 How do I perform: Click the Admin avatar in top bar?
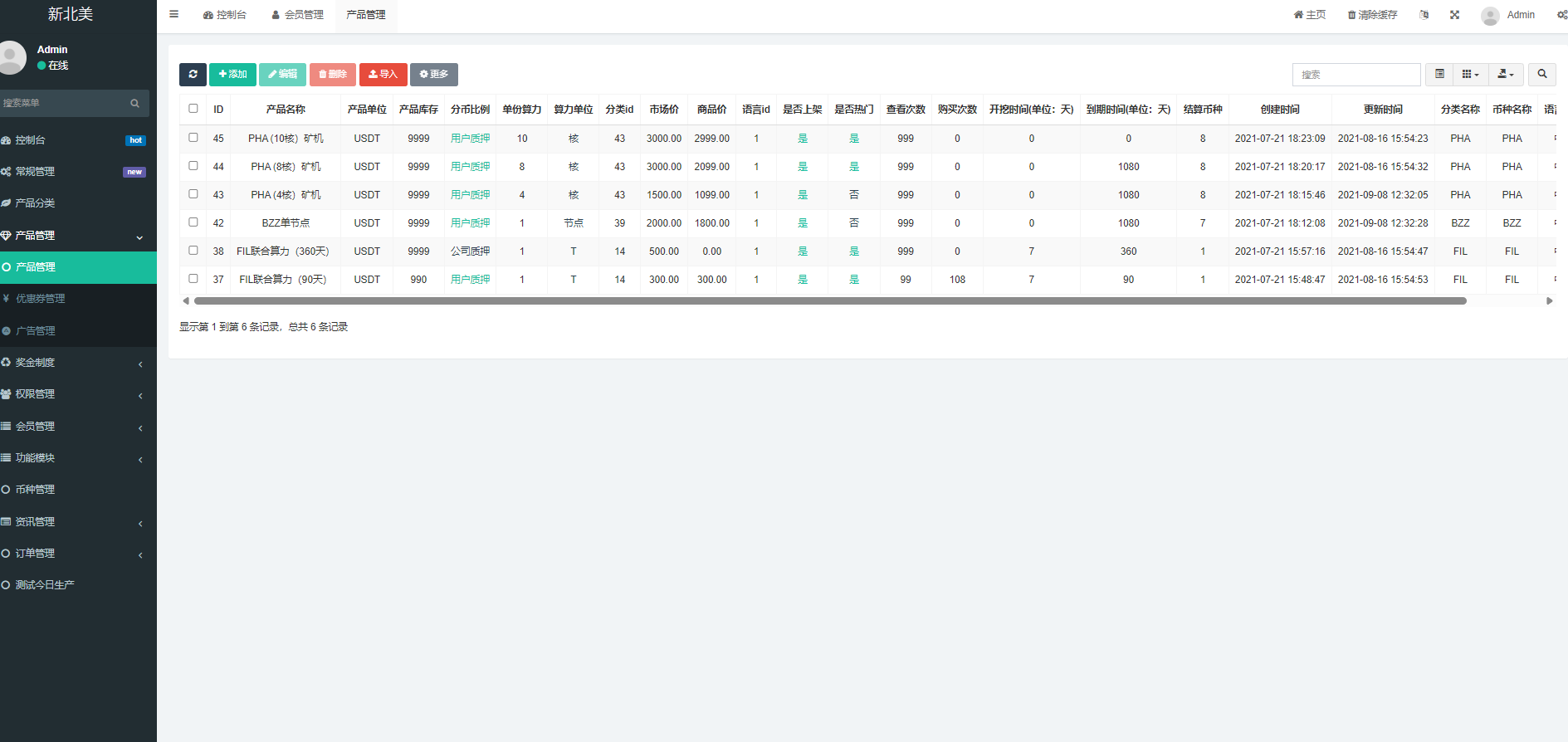click(x=1490, y=15)
